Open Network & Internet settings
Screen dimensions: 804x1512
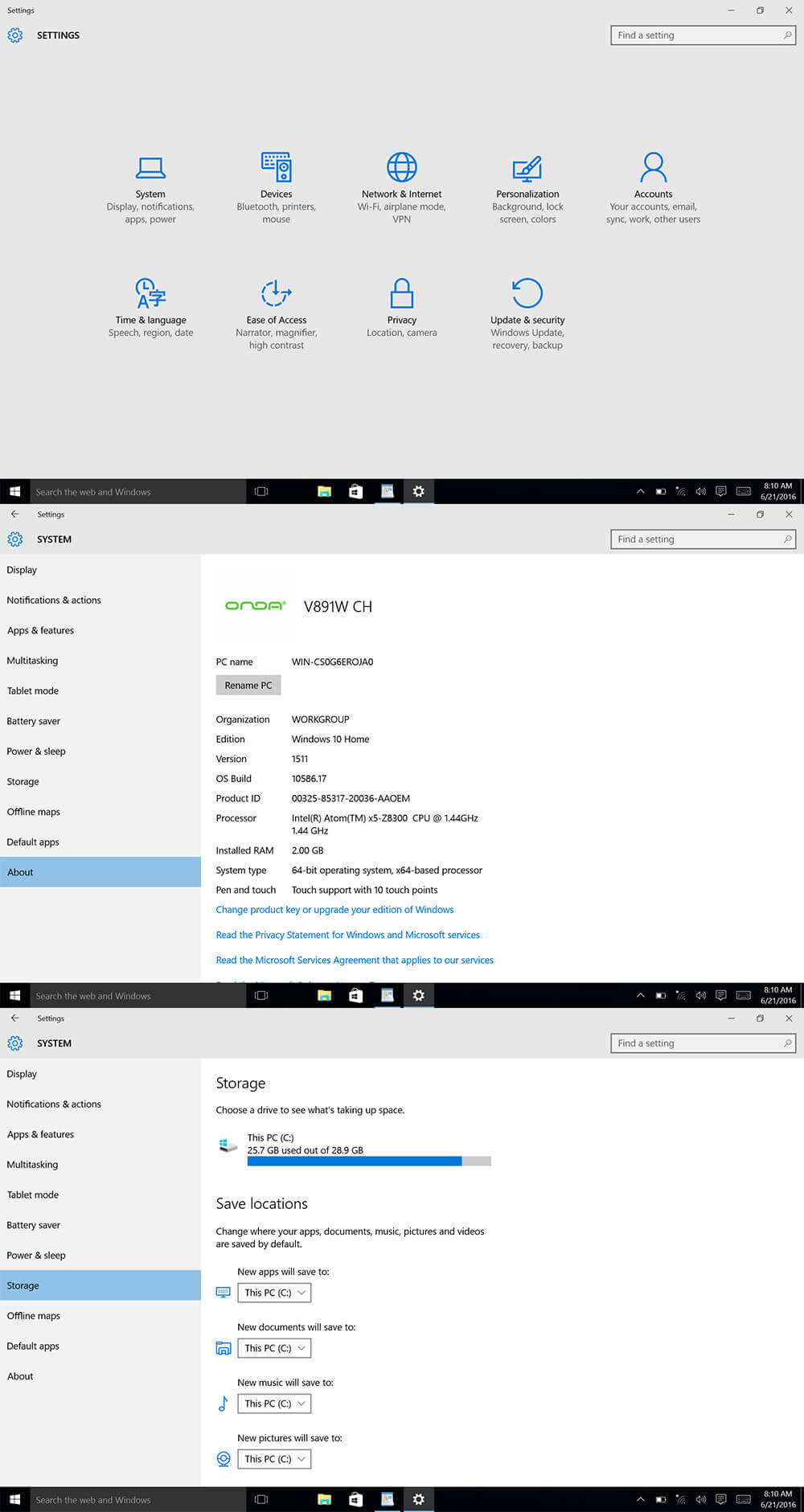coord(402,190)
